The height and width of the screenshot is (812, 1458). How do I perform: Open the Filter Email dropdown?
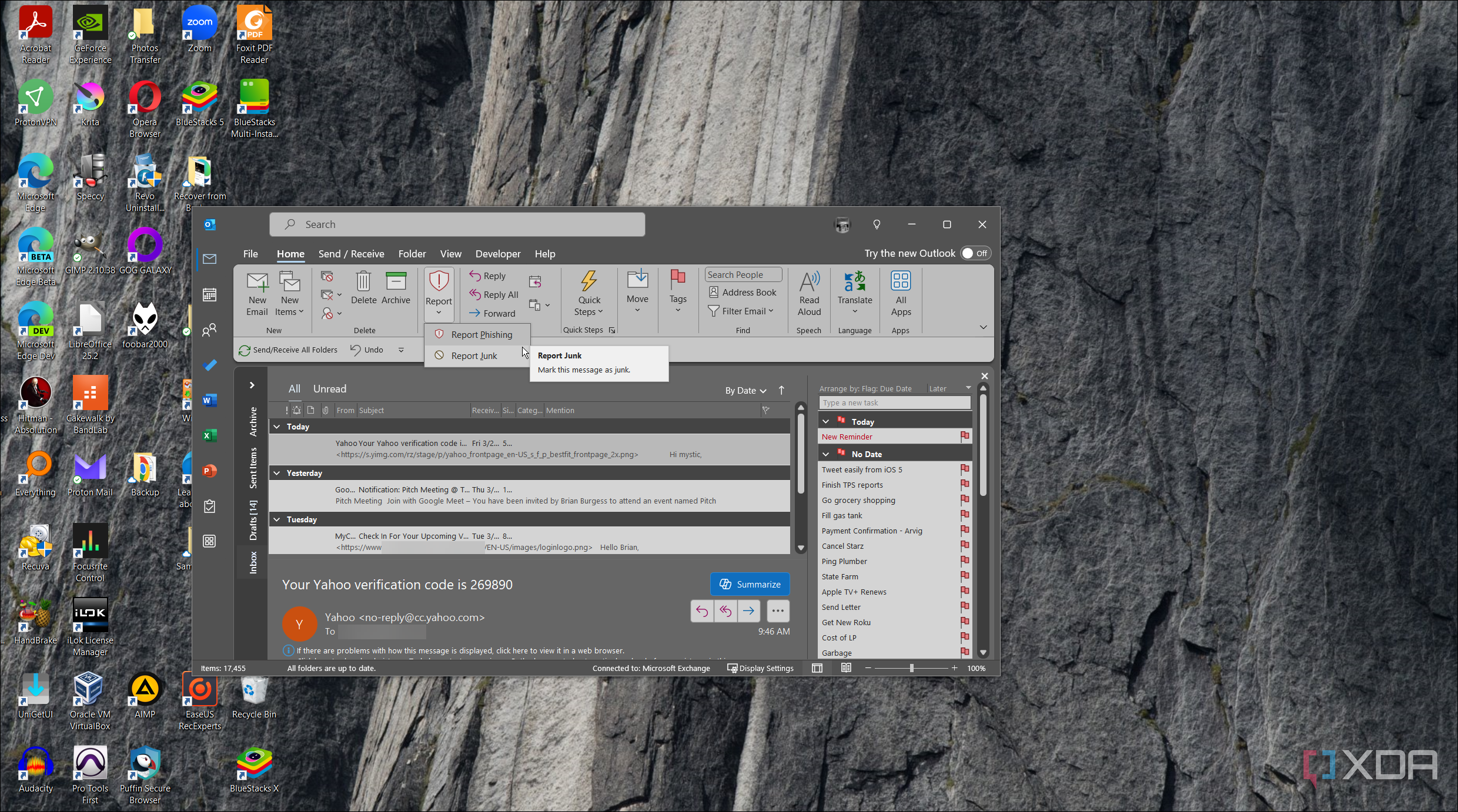click(741, 311)
